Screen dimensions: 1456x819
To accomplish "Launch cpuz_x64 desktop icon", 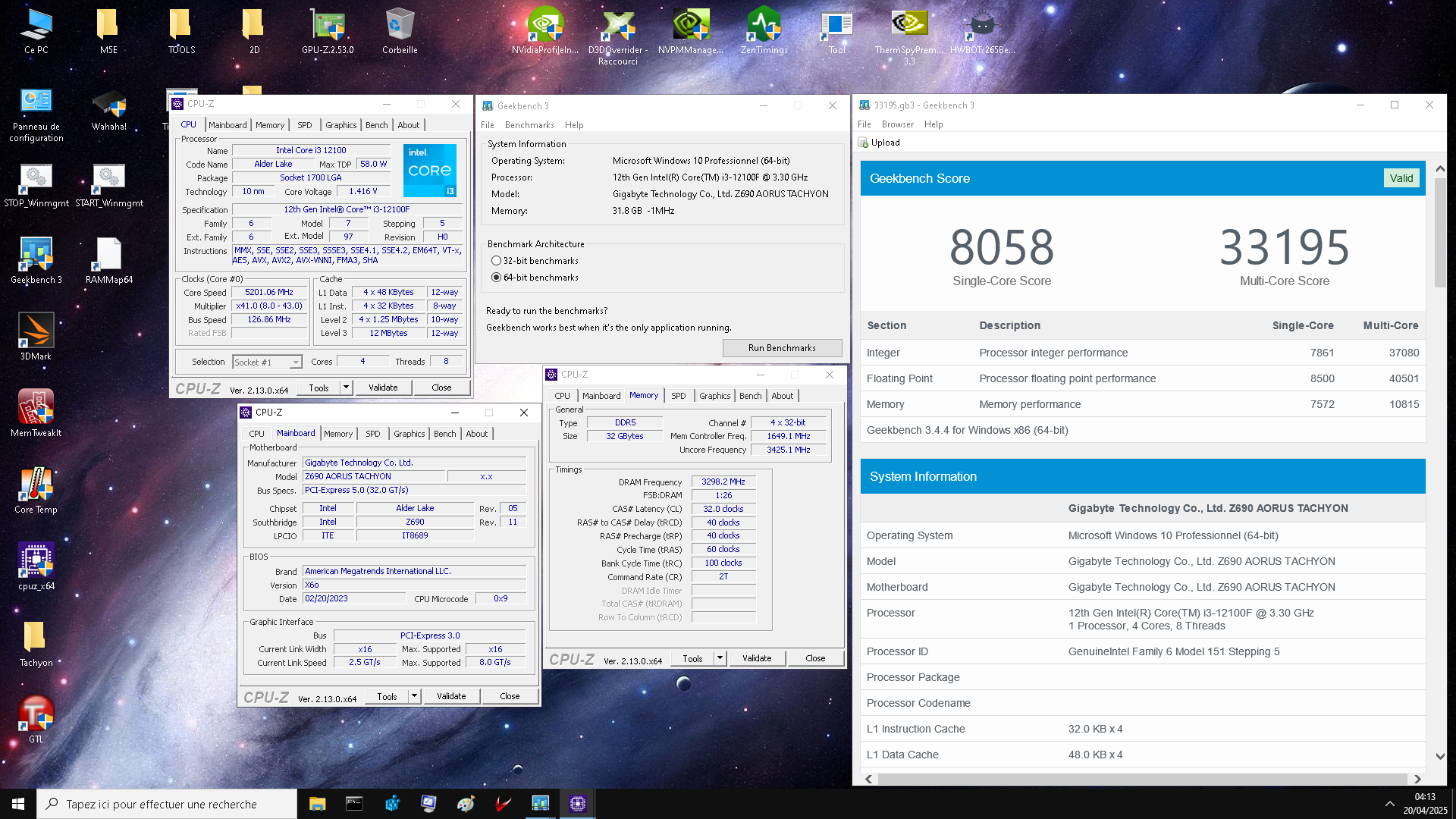I will tap(36, 566).
